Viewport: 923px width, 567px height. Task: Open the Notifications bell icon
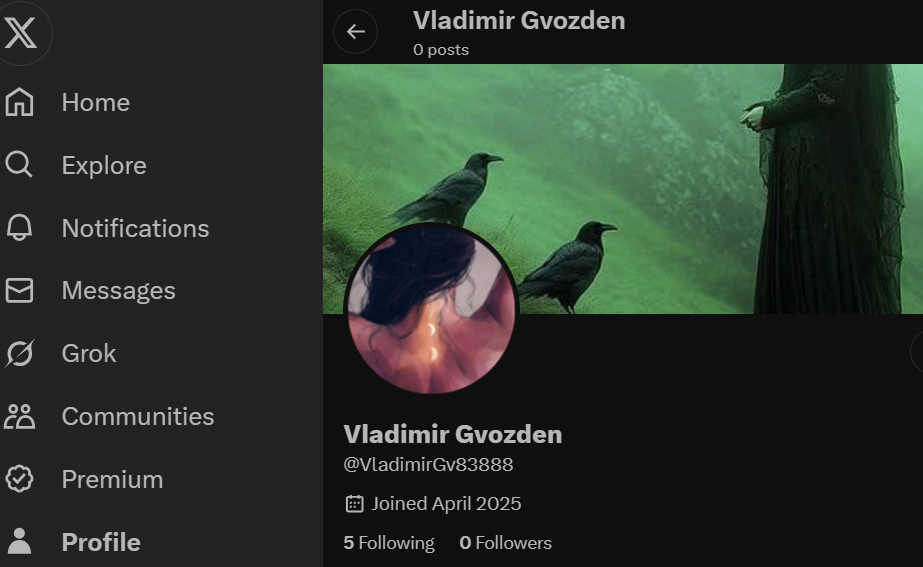click(19, 228)
